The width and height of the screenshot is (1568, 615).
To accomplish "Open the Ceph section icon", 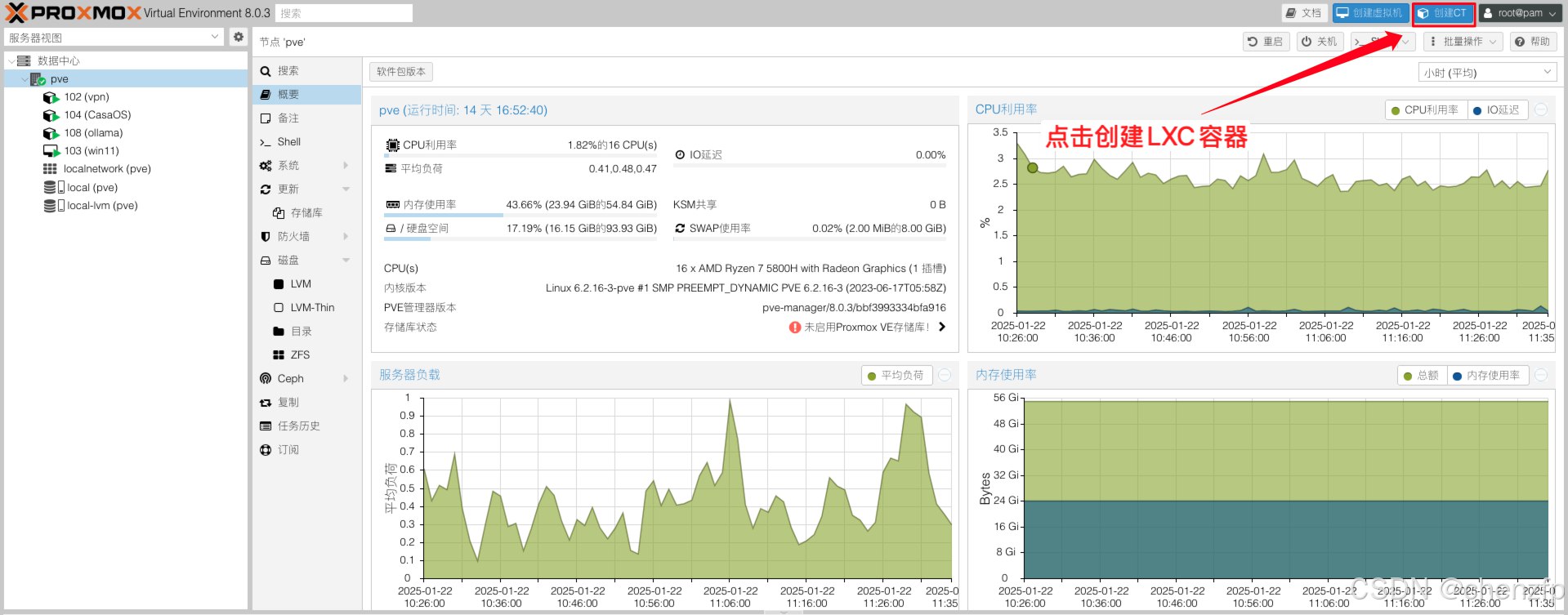I will [x=266, y=378].
